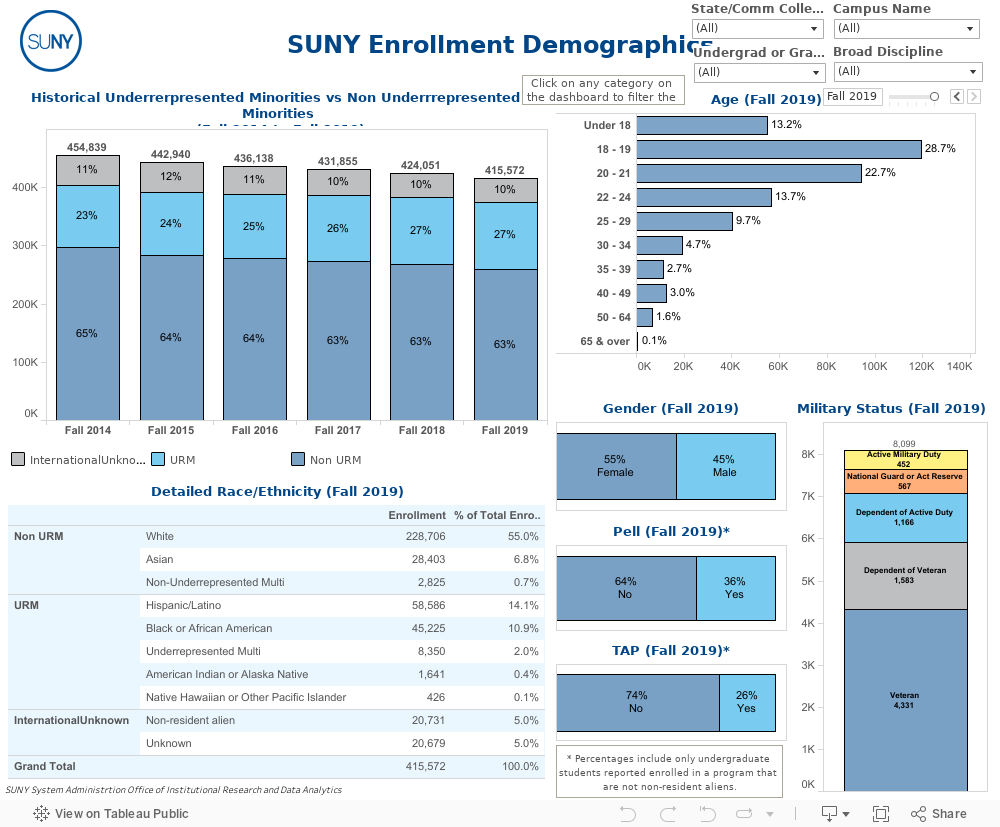Click the Hispanic/Latino row label
This screenshot has height=827, width=1000.
(x=184, y=605)
